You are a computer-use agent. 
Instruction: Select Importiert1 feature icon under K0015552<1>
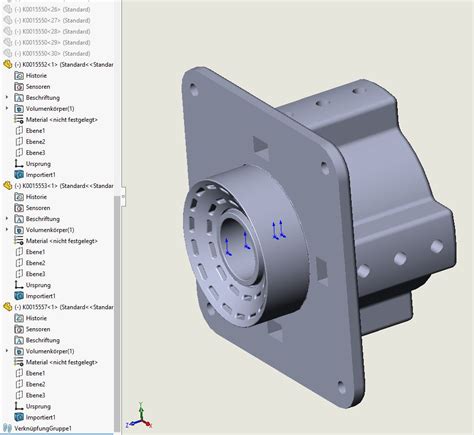[x=19, y=174]
